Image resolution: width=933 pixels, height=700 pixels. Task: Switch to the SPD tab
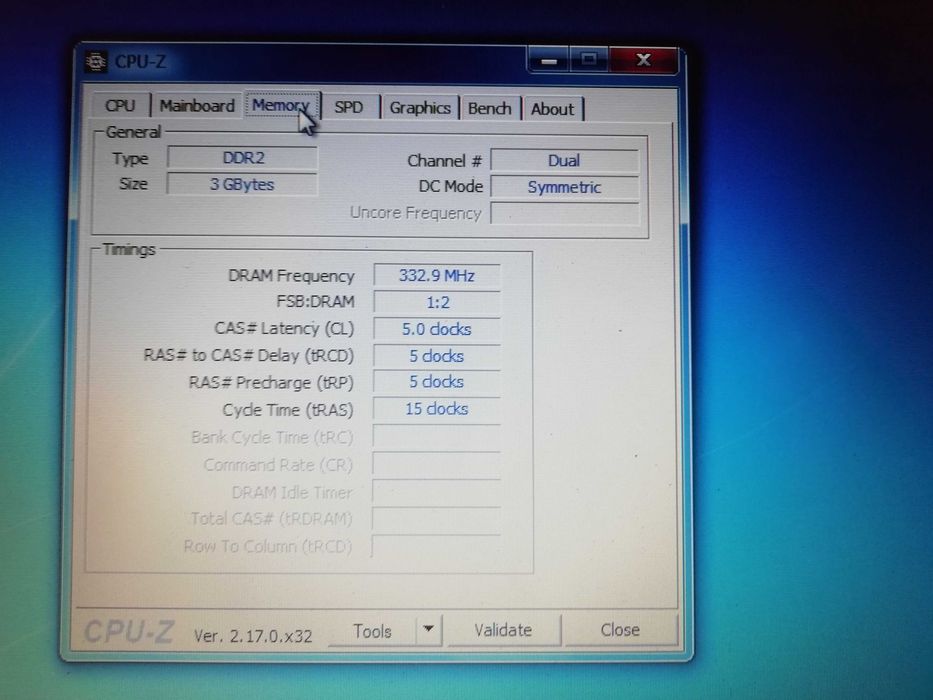[349, 107]
